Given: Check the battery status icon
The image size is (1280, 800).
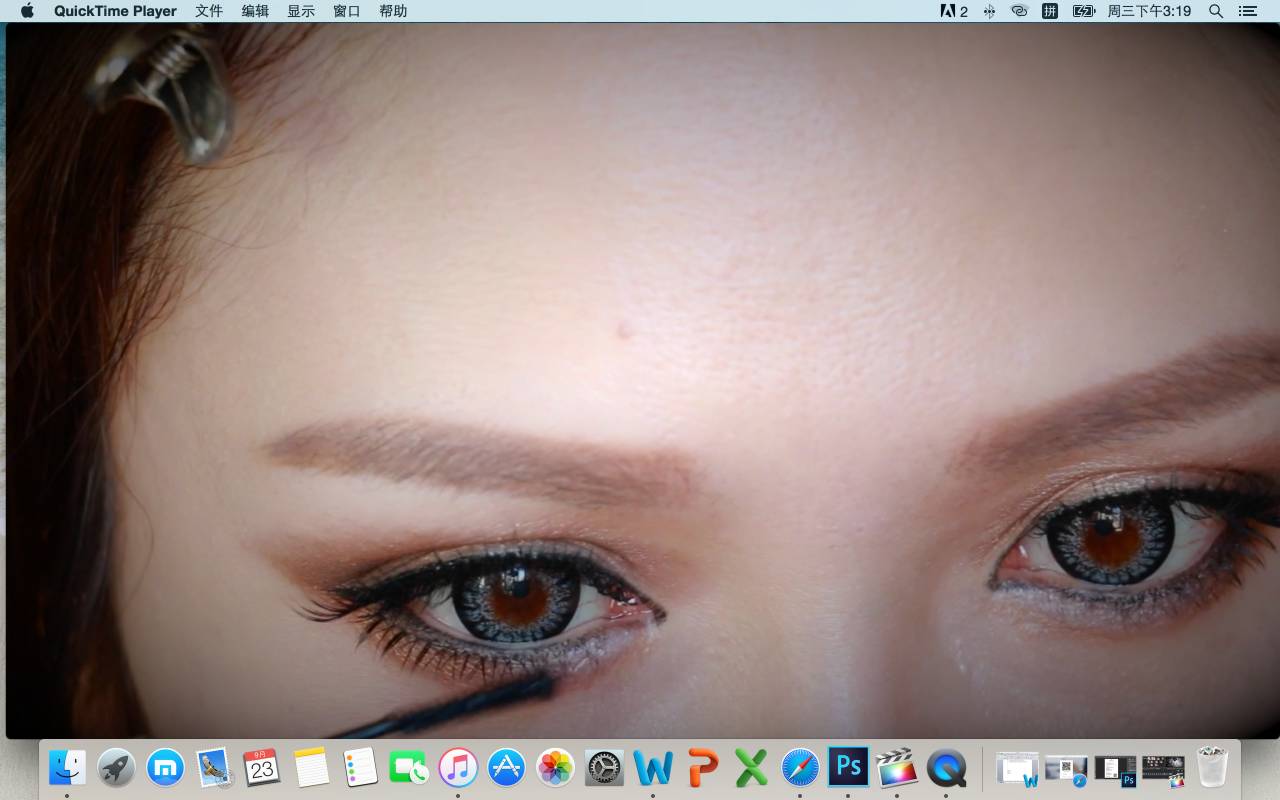Looking at the screenshot, I should (x=1084, y=11).
